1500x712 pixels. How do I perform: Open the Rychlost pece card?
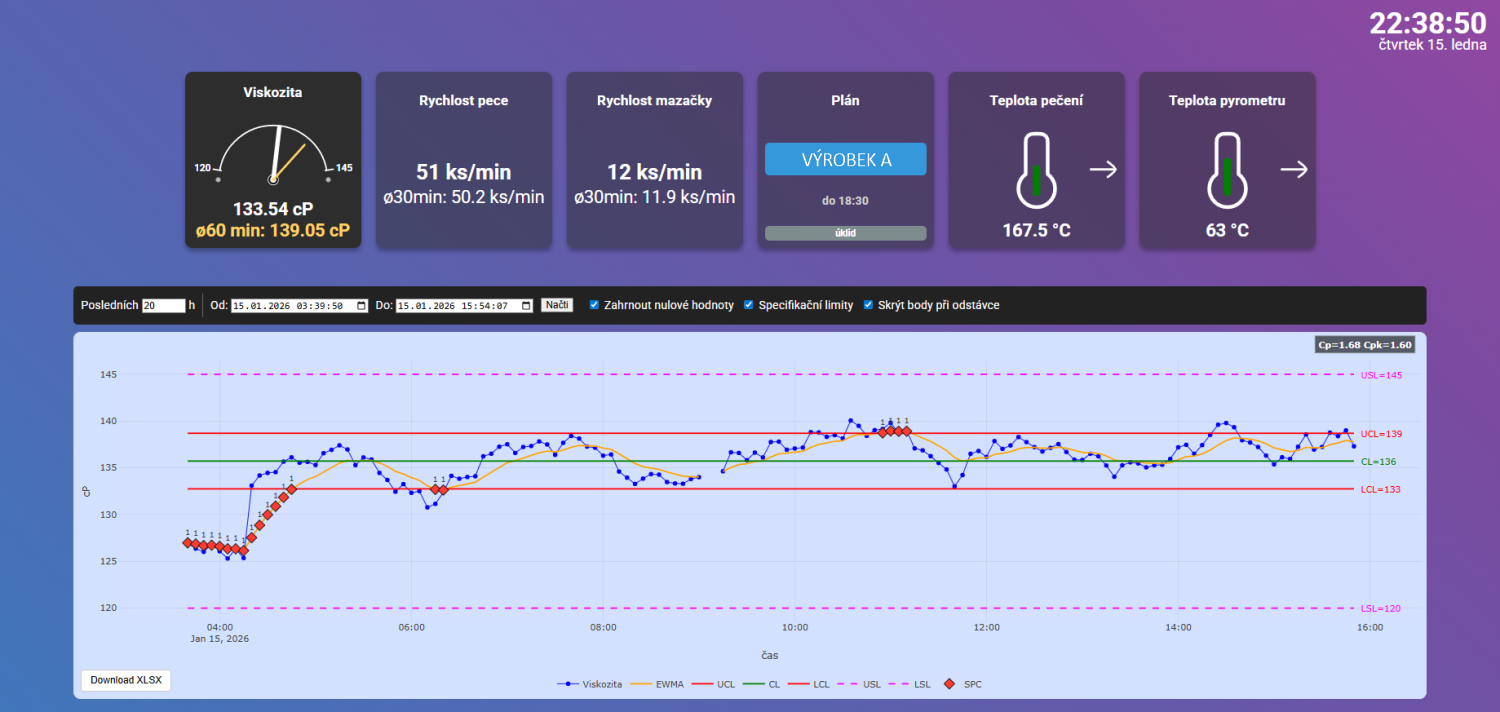tap(463, 160)
